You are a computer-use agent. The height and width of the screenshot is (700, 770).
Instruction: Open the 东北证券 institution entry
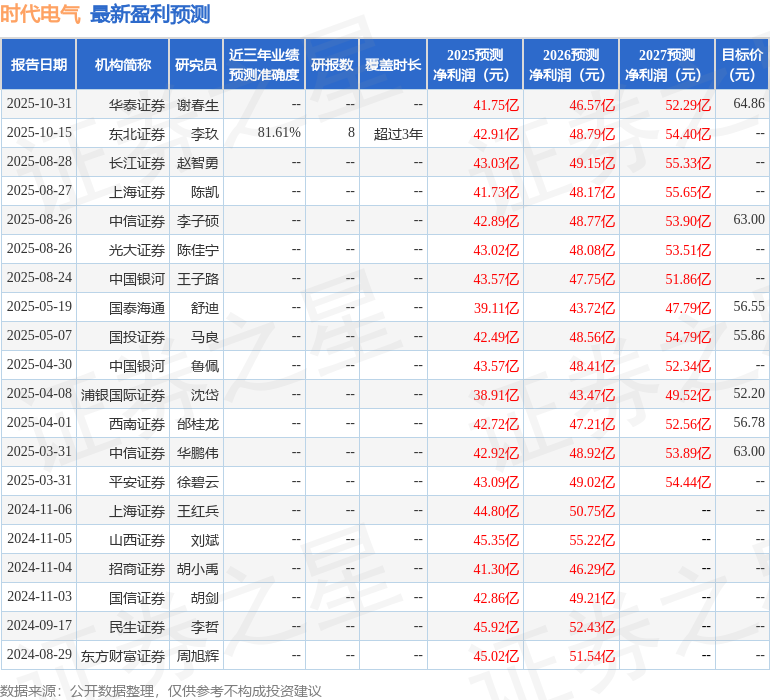(137, 133)
